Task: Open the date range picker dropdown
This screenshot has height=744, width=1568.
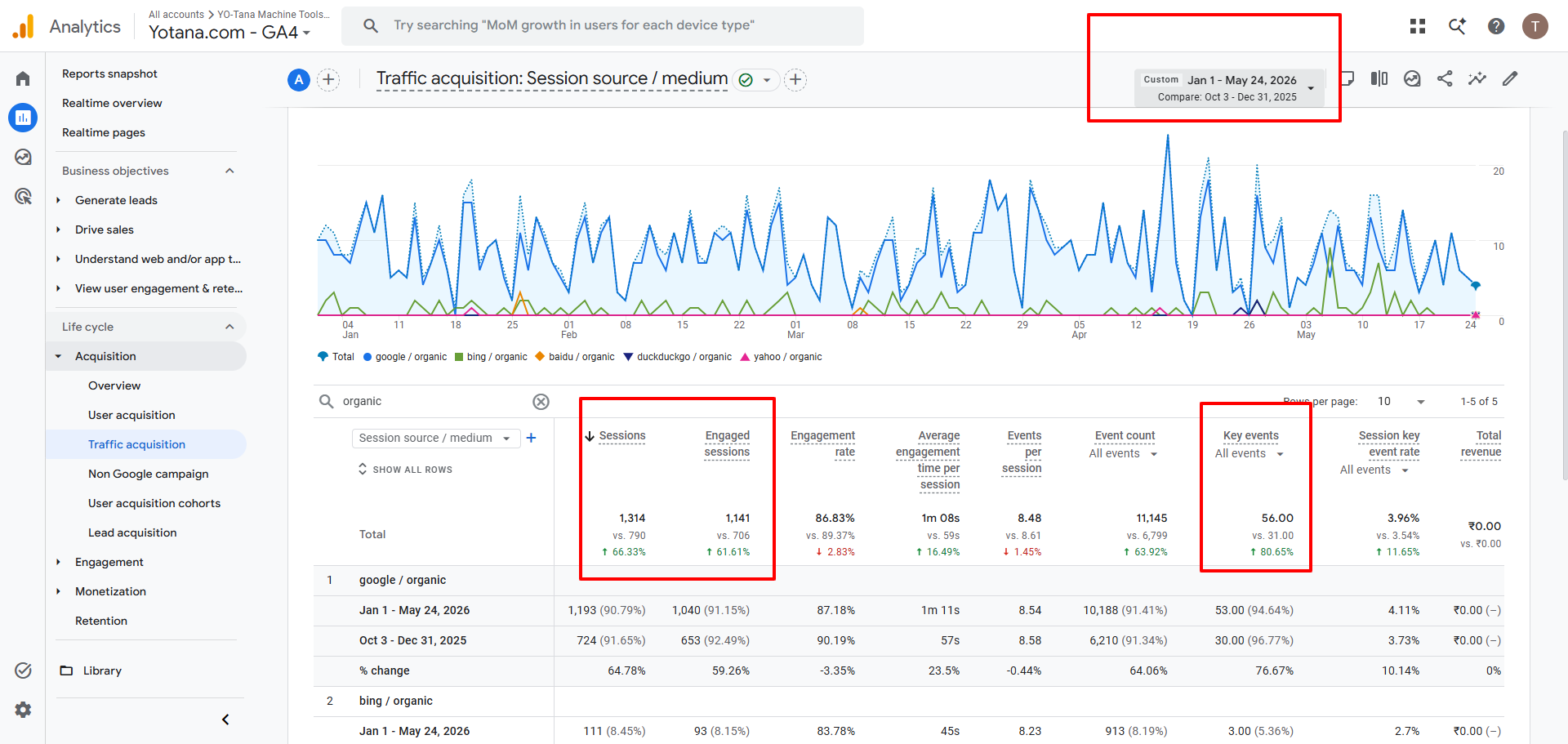Action: (x=1229, y=87)
